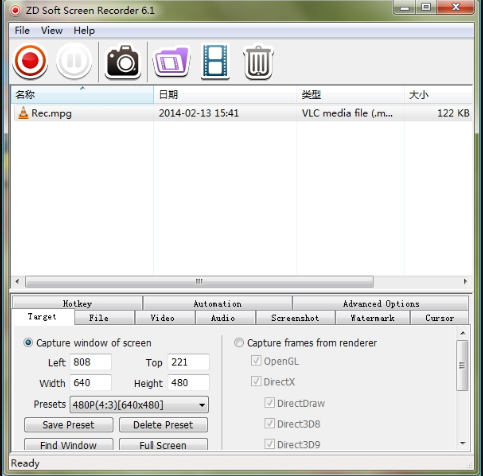Select the Capture window of screen radio button
Screen dimensions: 483x476
(x=28, y=342)
